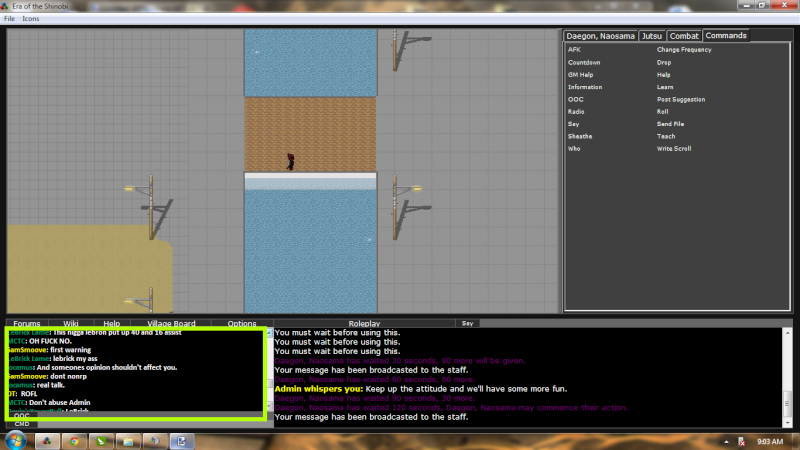Click the Change Frequency command
Image resolution: width=800 pixels, height=450 pixels.
tap(684, 49)
